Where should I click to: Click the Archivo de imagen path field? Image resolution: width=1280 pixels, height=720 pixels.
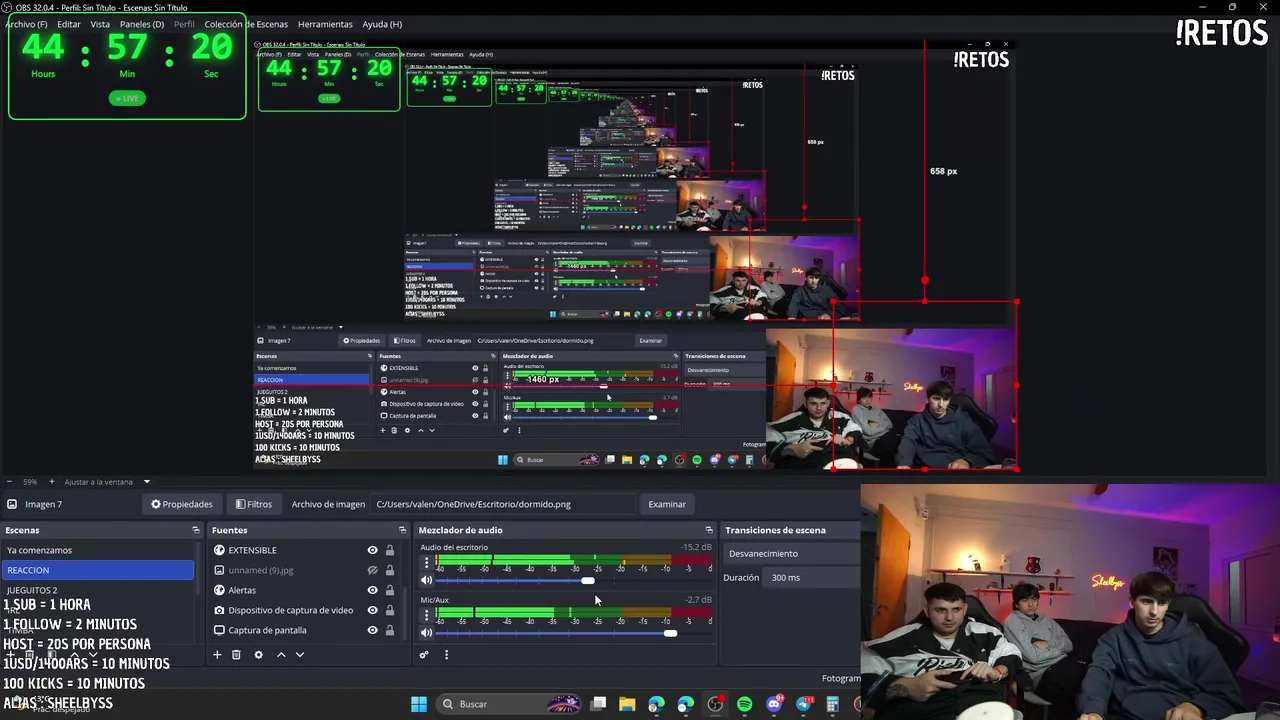(x=503, y=504)
